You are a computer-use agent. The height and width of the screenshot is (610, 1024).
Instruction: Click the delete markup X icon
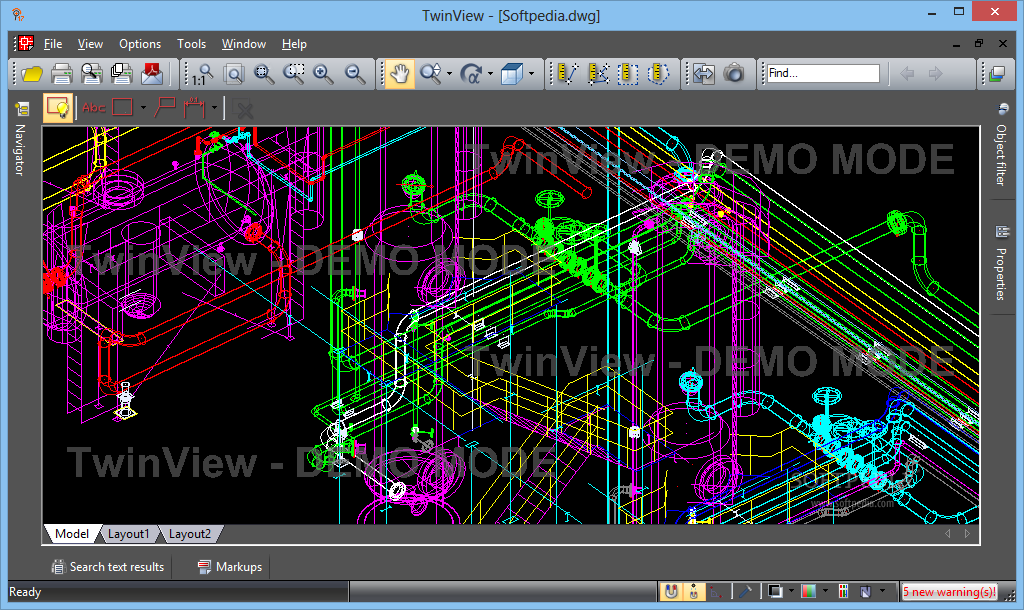[243, 108]
